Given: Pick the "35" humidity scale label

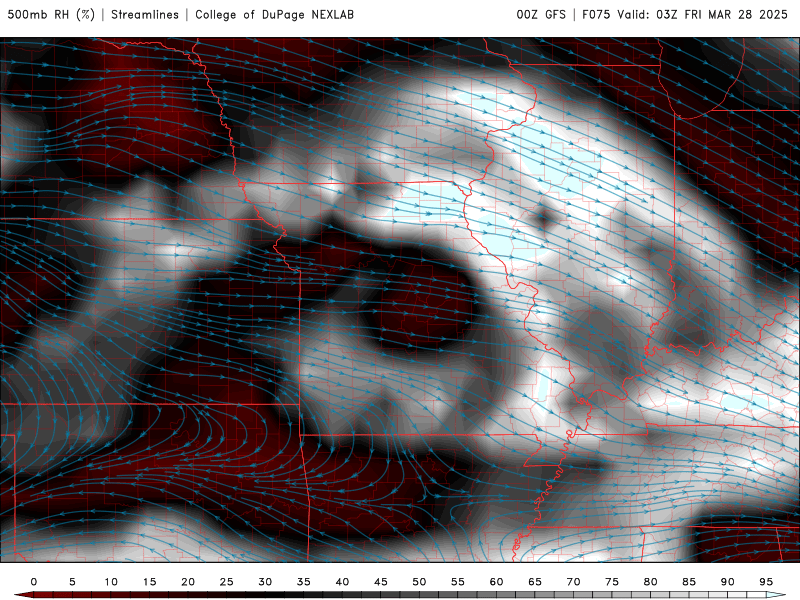Looking at the screenshot, I should pyautogui.click(x=304, y=582).
